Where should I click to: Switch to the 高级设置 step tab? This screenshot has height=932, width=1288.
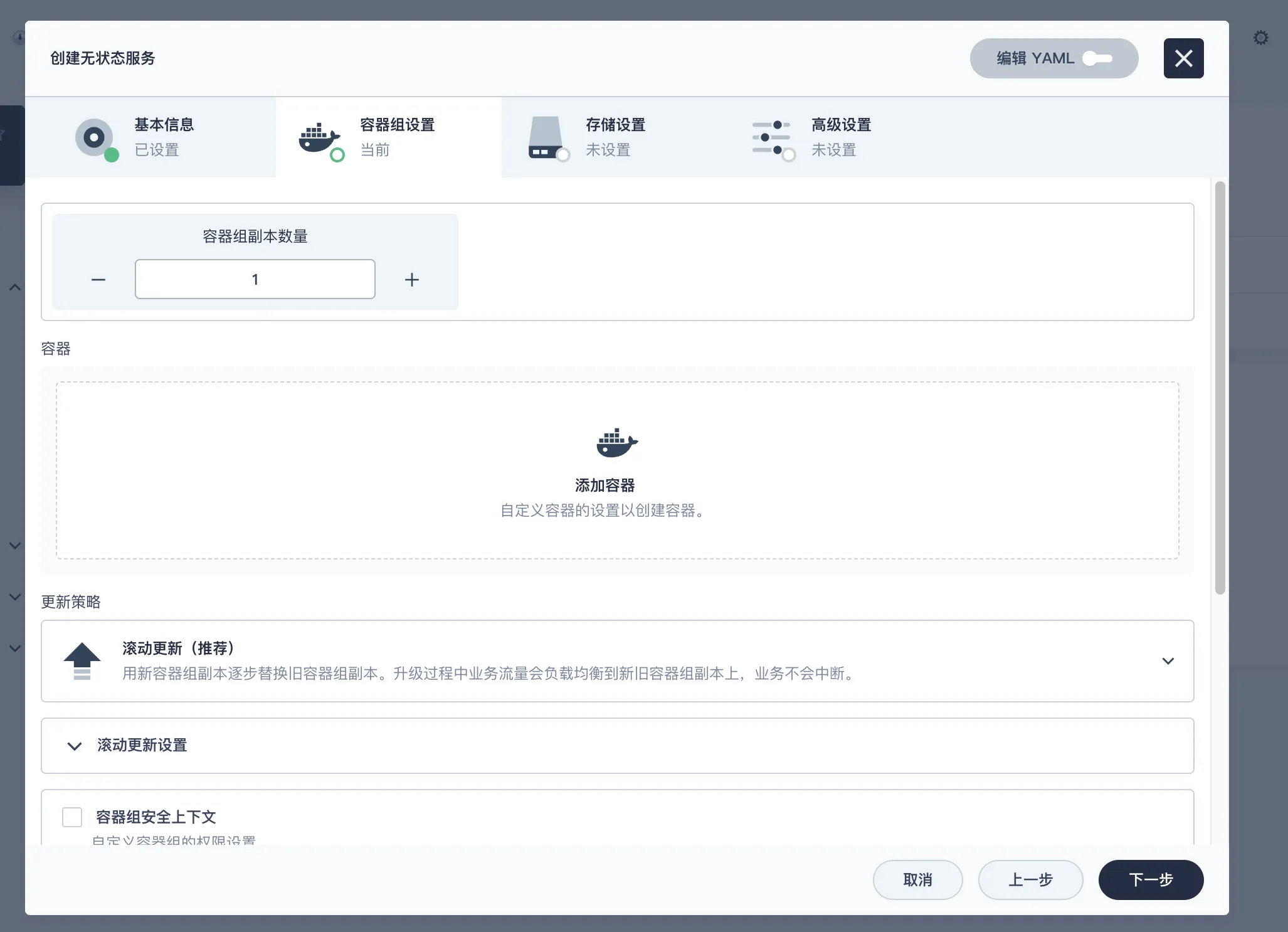pos(840,137)
